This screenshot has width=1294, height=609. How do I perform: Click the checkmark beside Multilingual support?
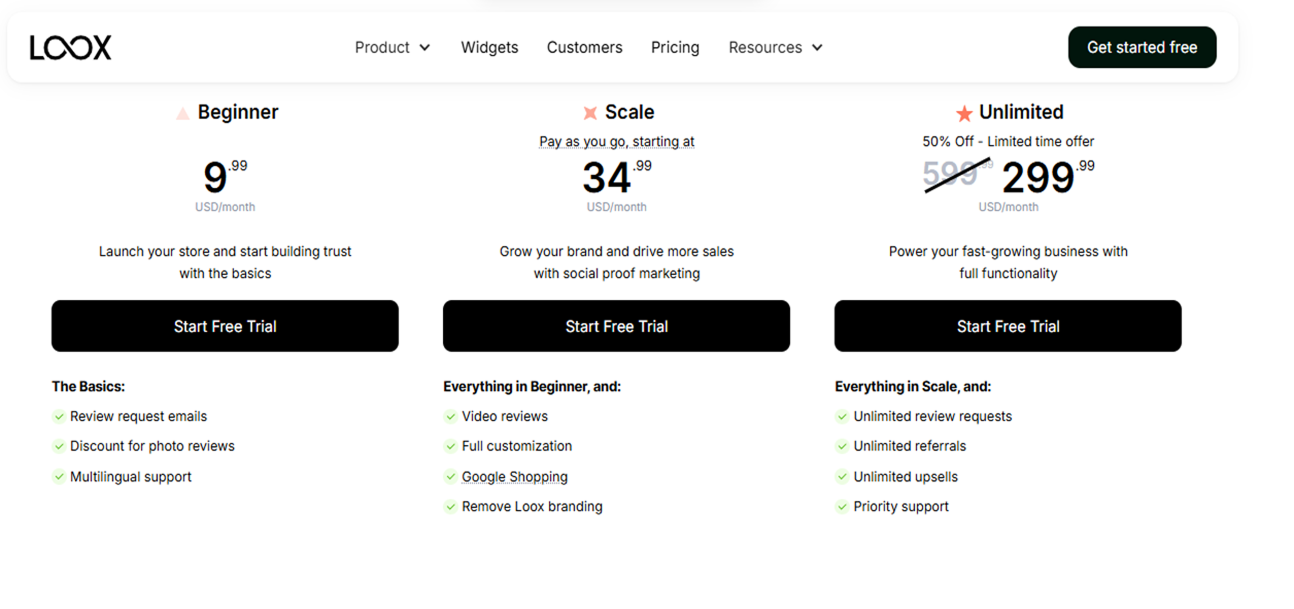click(x=59, y=477)
